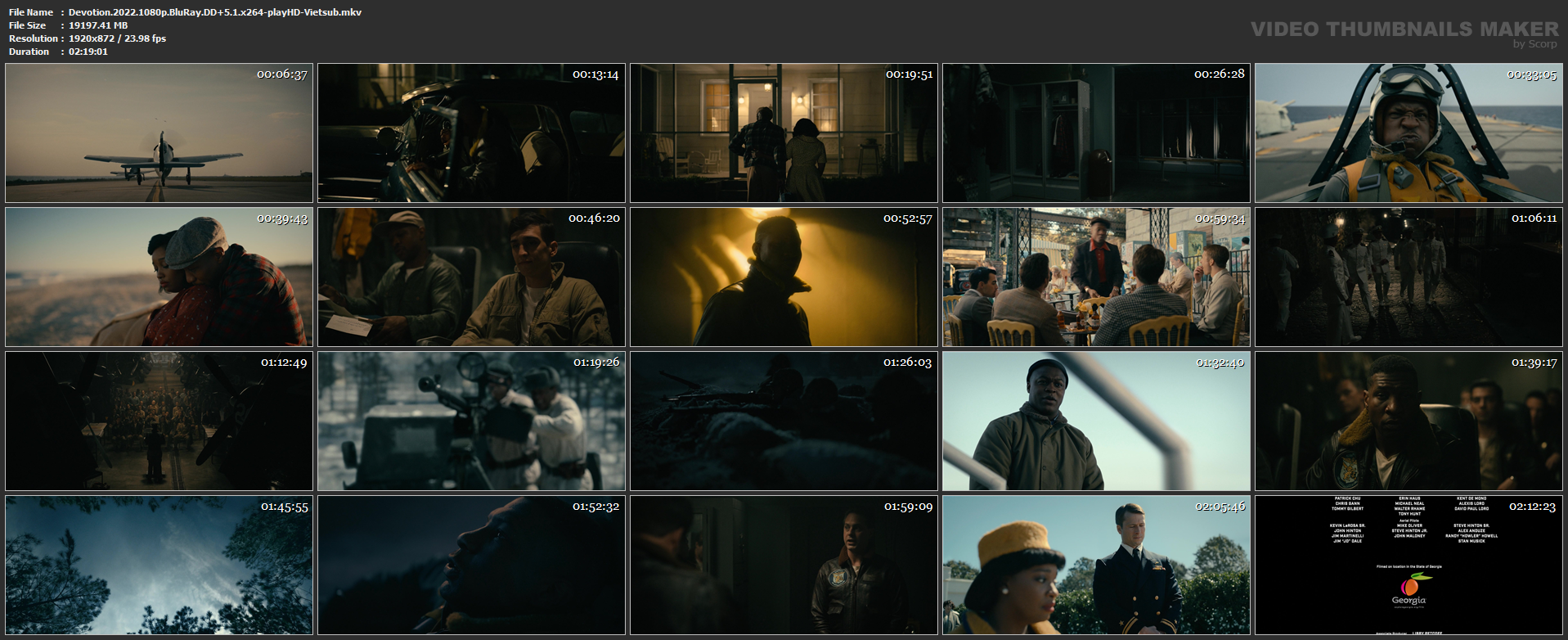The width and height of the screenshot is (1568, 640).
Task: Click the leather jacket thumbnail 01:39:17
Action: [x=1409, y=421]
